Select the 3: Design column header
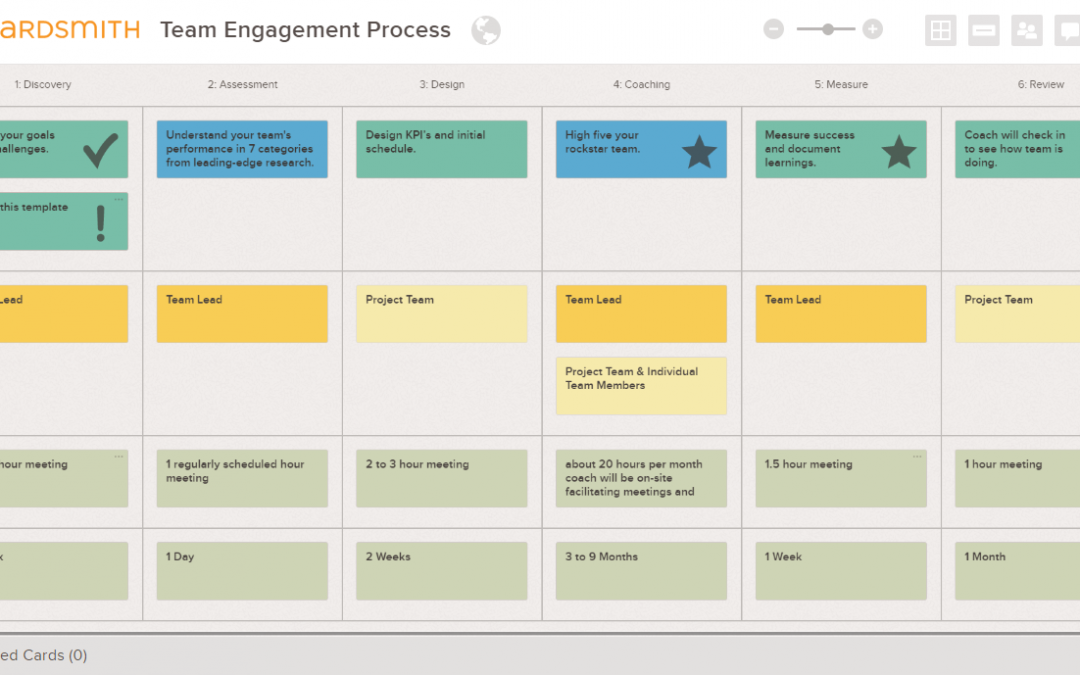Viewport: 1080px width, 675px height. point(442,84)
